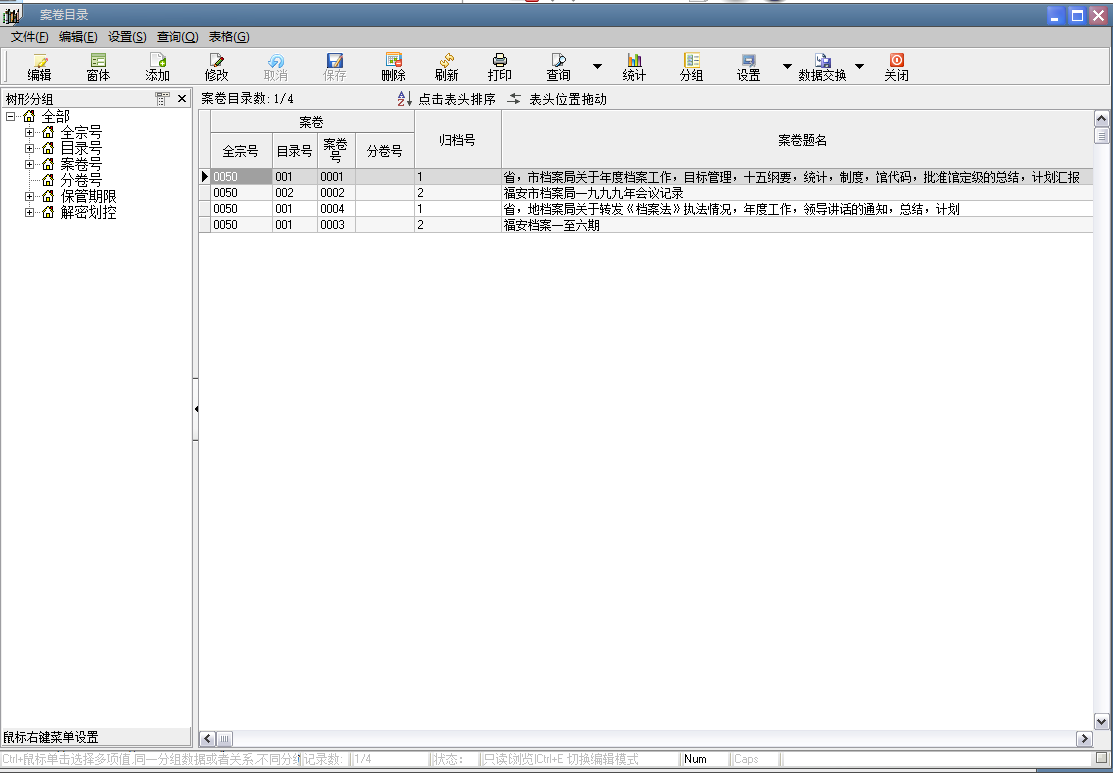Click cell 0004 in 案卷号 column
This screenshot has height=773, width=1113.
[x=336, y=209]
